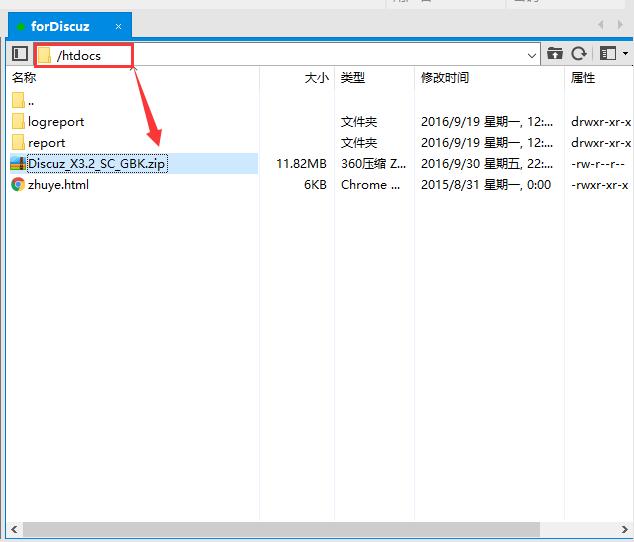This screenshot has height=542, width=634.
Task: Refresh the remote directory listing
Action: click(x=578, y=54)
